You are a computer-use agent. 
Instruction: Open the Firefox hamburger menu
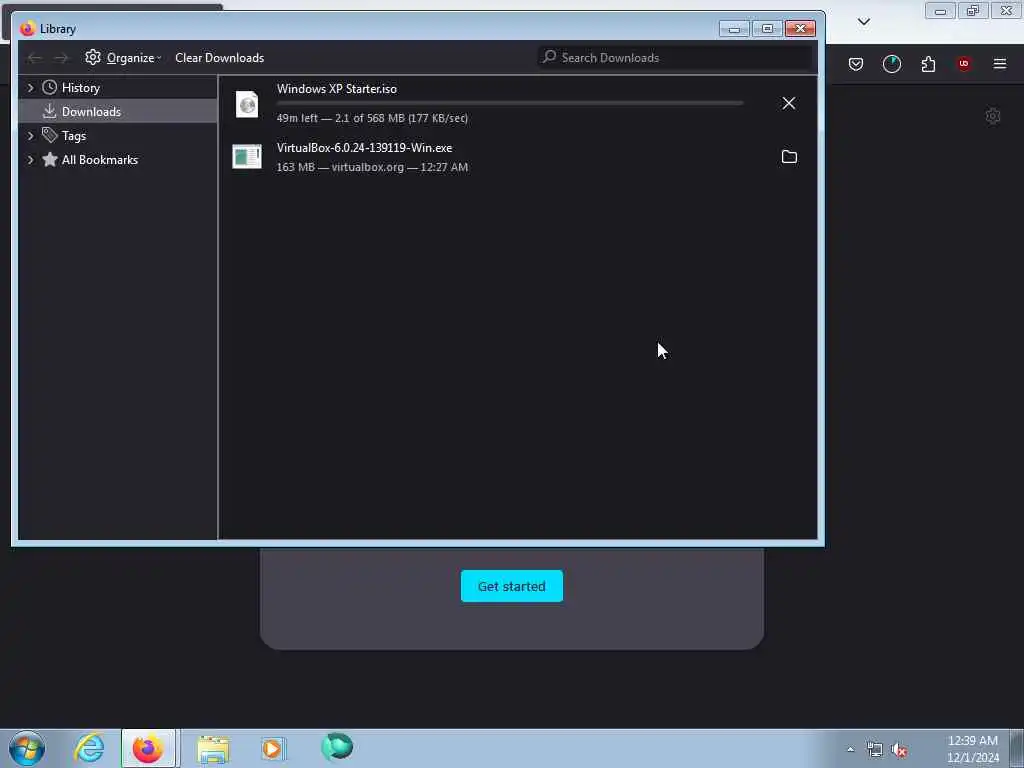point(1000,64)
